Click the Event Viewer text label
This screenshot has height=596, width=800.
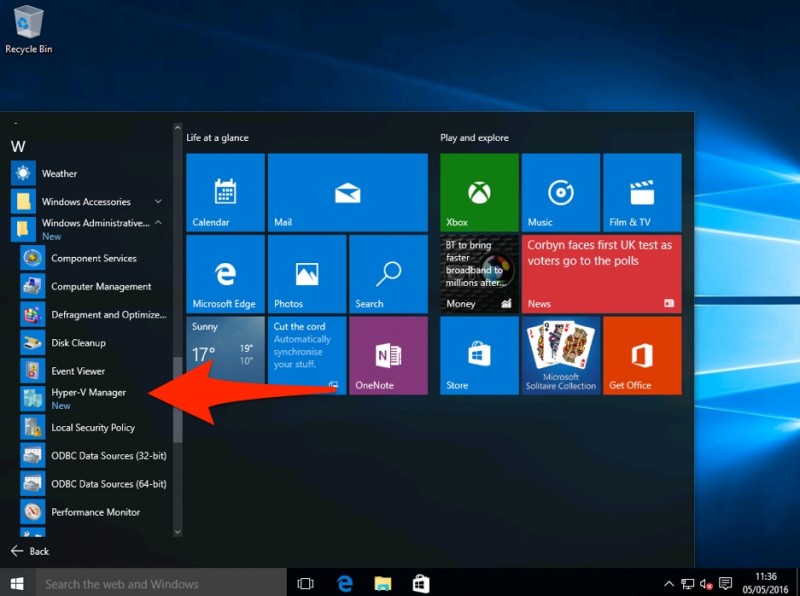click(78, 371)
